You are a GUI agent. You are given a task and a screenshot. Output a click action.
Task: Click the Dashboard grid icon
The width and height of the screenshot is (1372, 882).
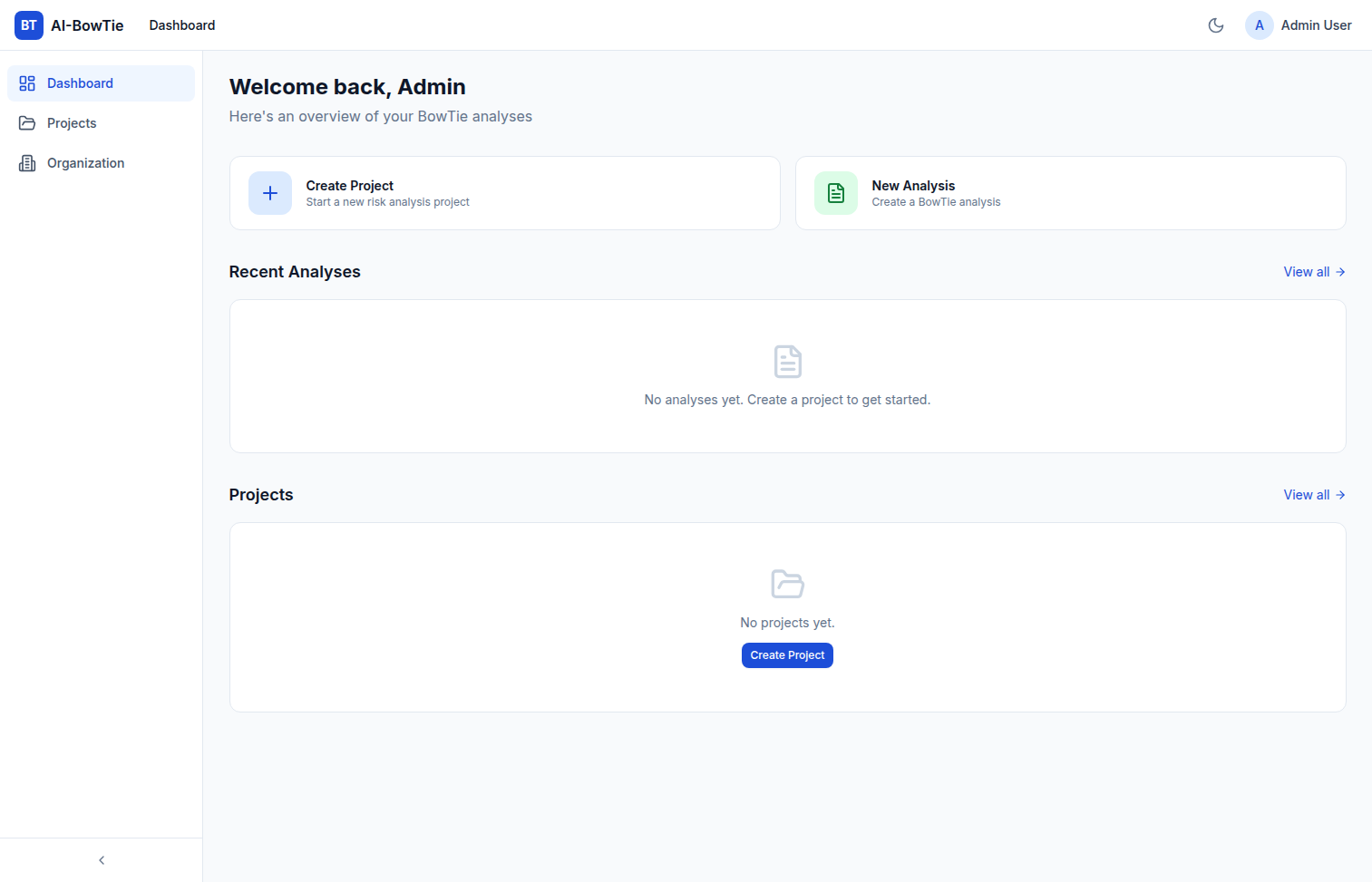tap(27, 83)
